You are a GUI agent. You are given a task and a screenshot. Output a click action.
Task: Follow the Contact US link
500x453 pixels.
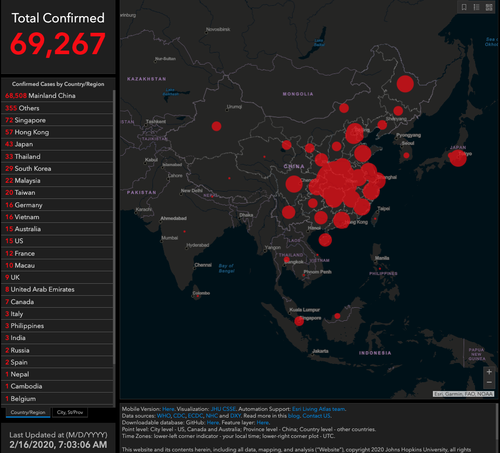(x=316, y=416)
